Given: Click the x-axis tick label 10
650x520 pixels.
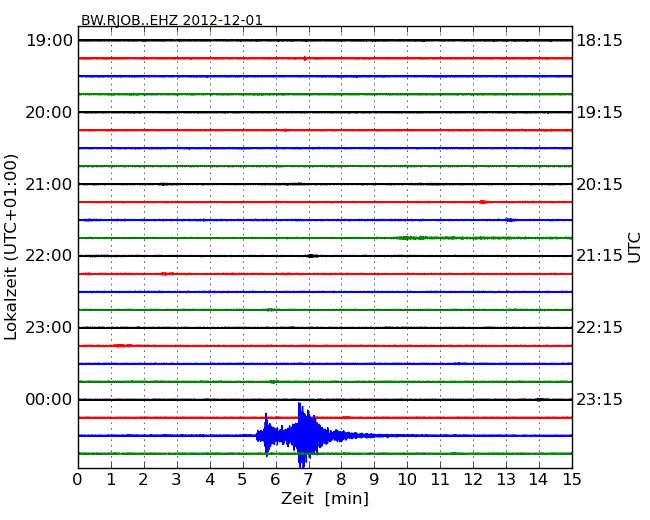Looking at the screenshot, I should (x=407, y=479).
